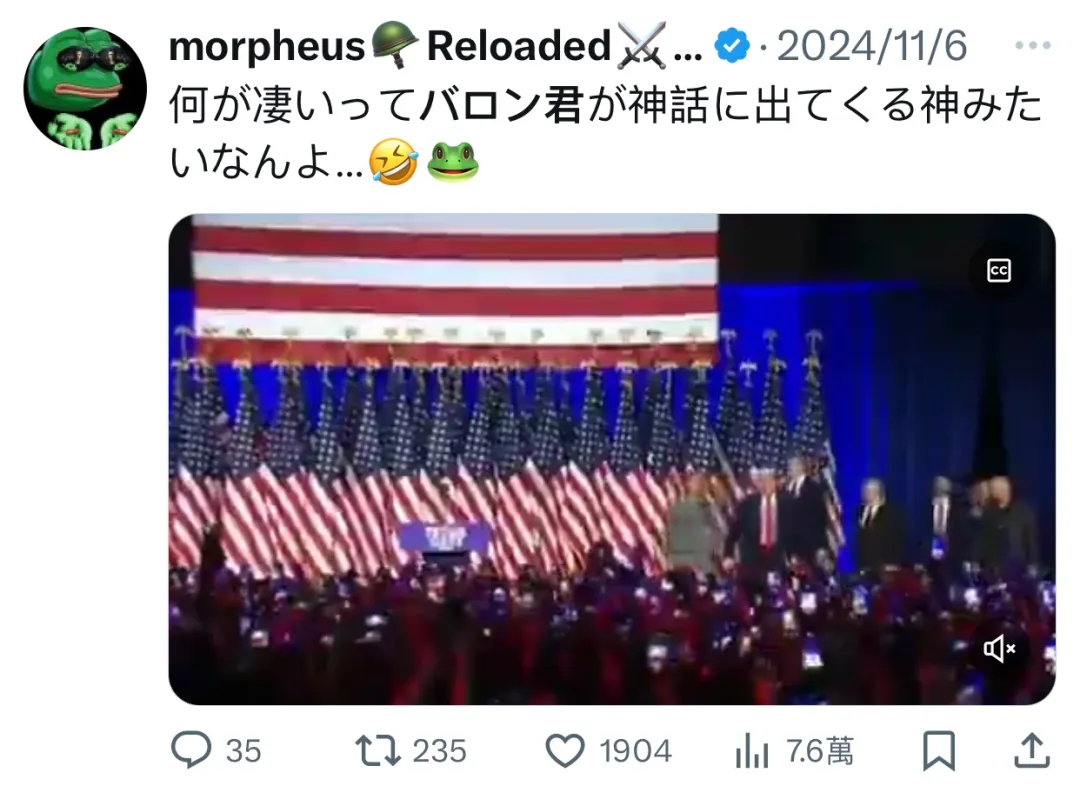
Task: View analytics via the bar chart icon
Action: tap(751, 751)
